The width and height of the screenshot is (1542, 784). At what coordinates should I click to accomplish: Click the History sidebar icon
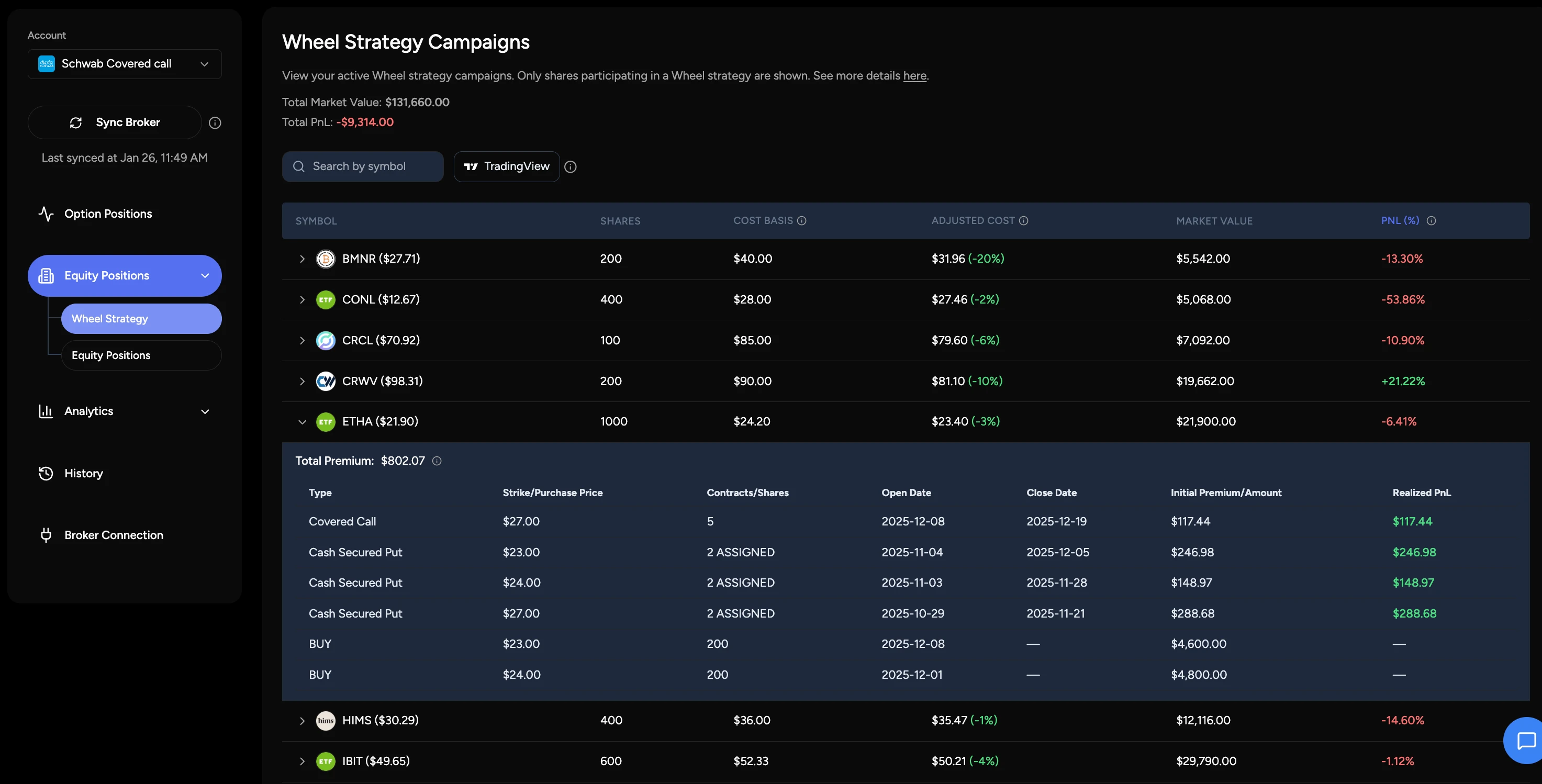click(46, 473)
